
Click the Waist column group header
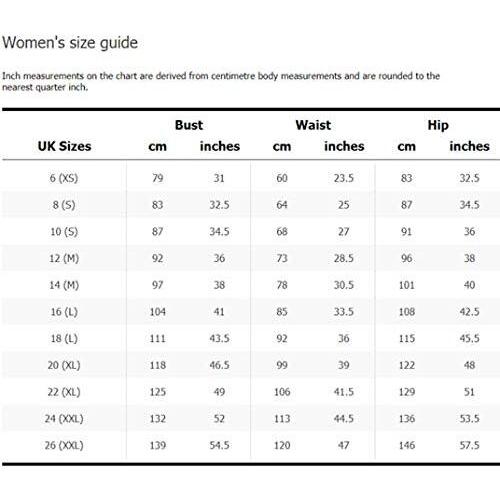click(313, 125)
